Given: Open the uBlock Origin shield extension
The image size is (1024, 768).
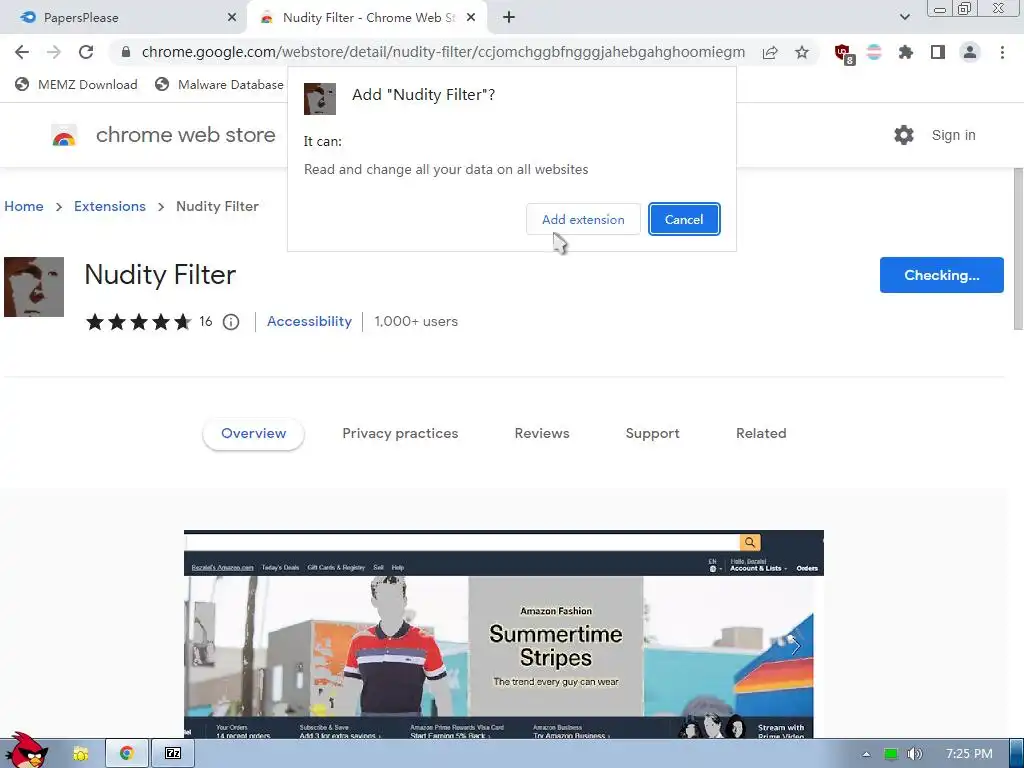Looking at the screenshot, I should 844,54.
